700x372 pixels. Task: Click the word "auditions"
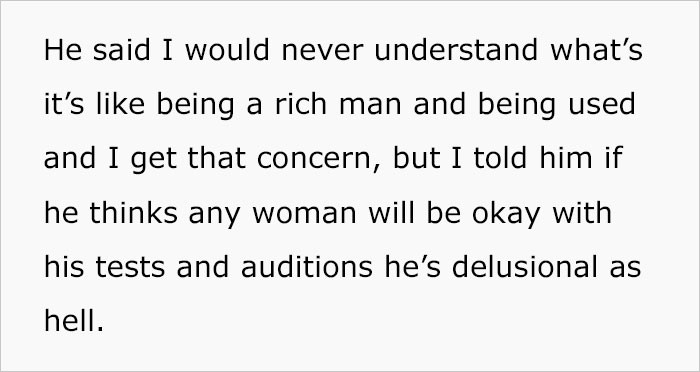tap(307, 267)
